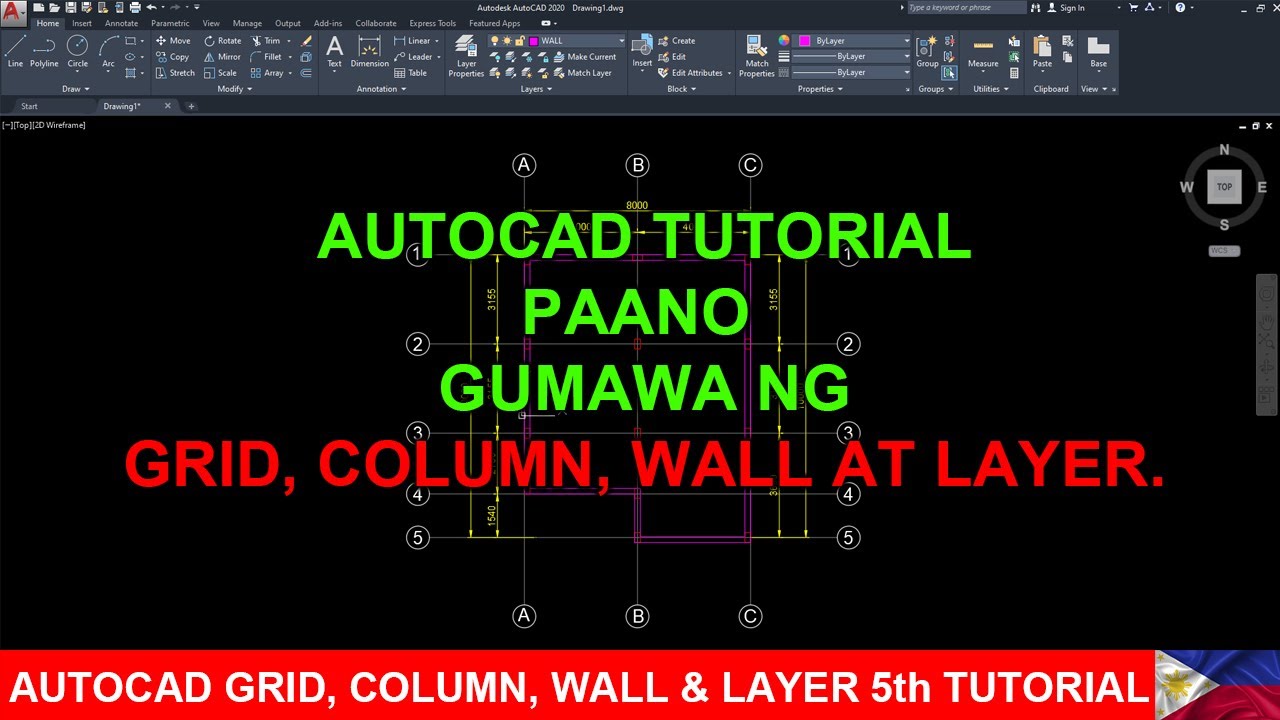Viewport: 1280px width, 720px height.
Task: Activate the Trim command
Action: pyautogui.click(x=265, y=41)
